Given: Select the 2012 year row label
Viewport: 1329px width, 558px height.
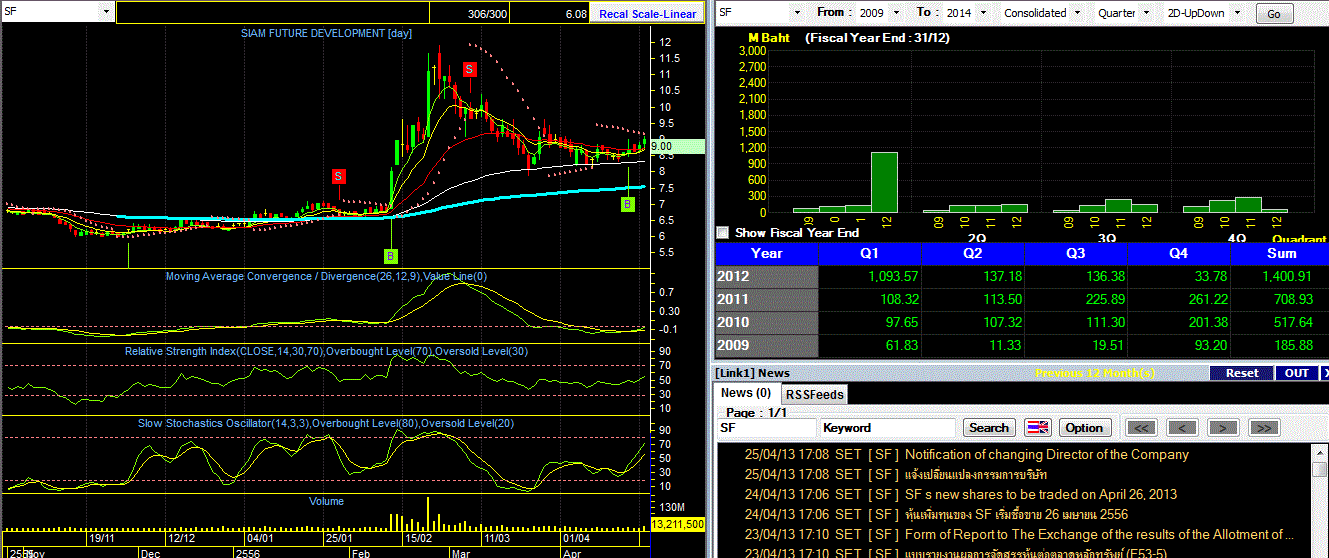Looking at the screenshot, I should coord(767,276).
